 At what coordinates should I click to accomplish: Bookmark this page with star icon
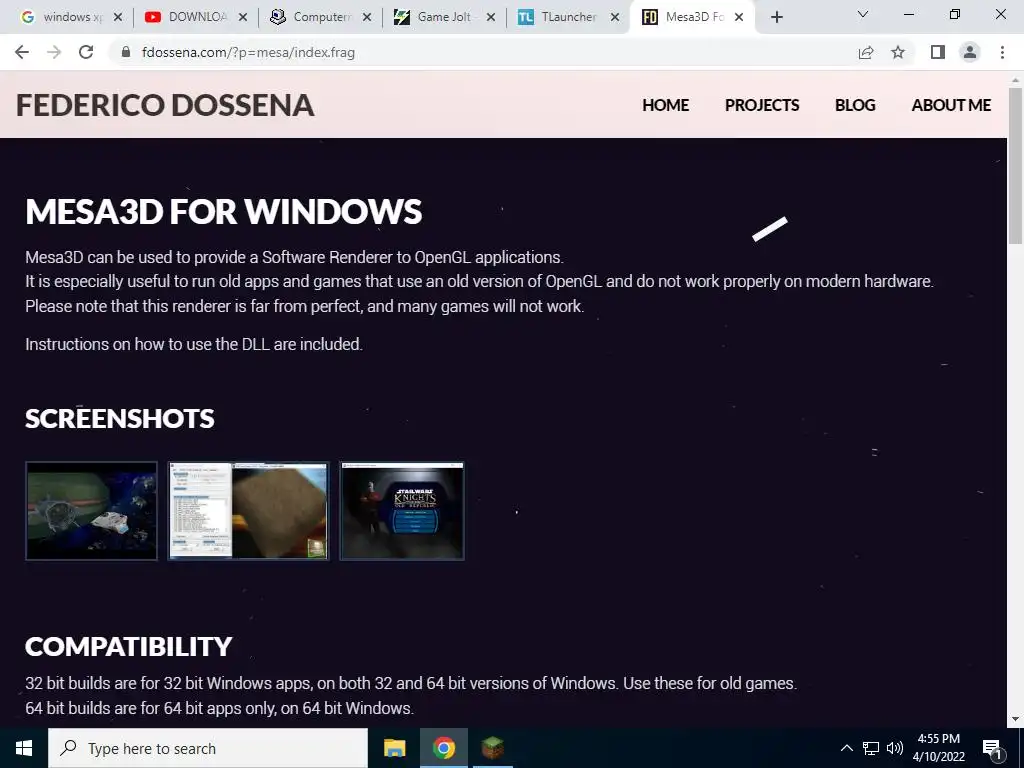pos(898,52)
